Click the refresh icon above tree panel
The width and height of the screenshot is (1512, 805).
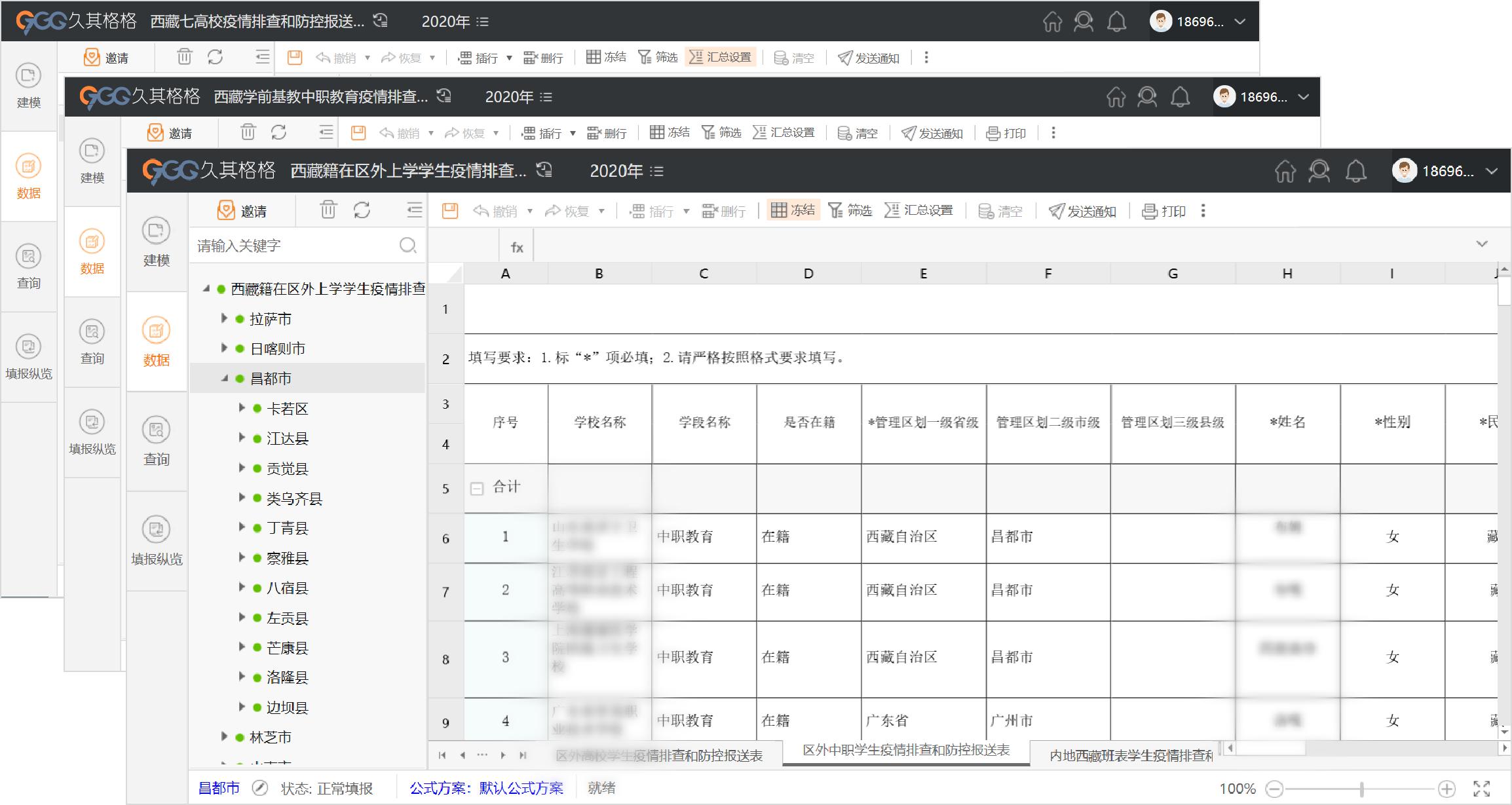[362, 210]
